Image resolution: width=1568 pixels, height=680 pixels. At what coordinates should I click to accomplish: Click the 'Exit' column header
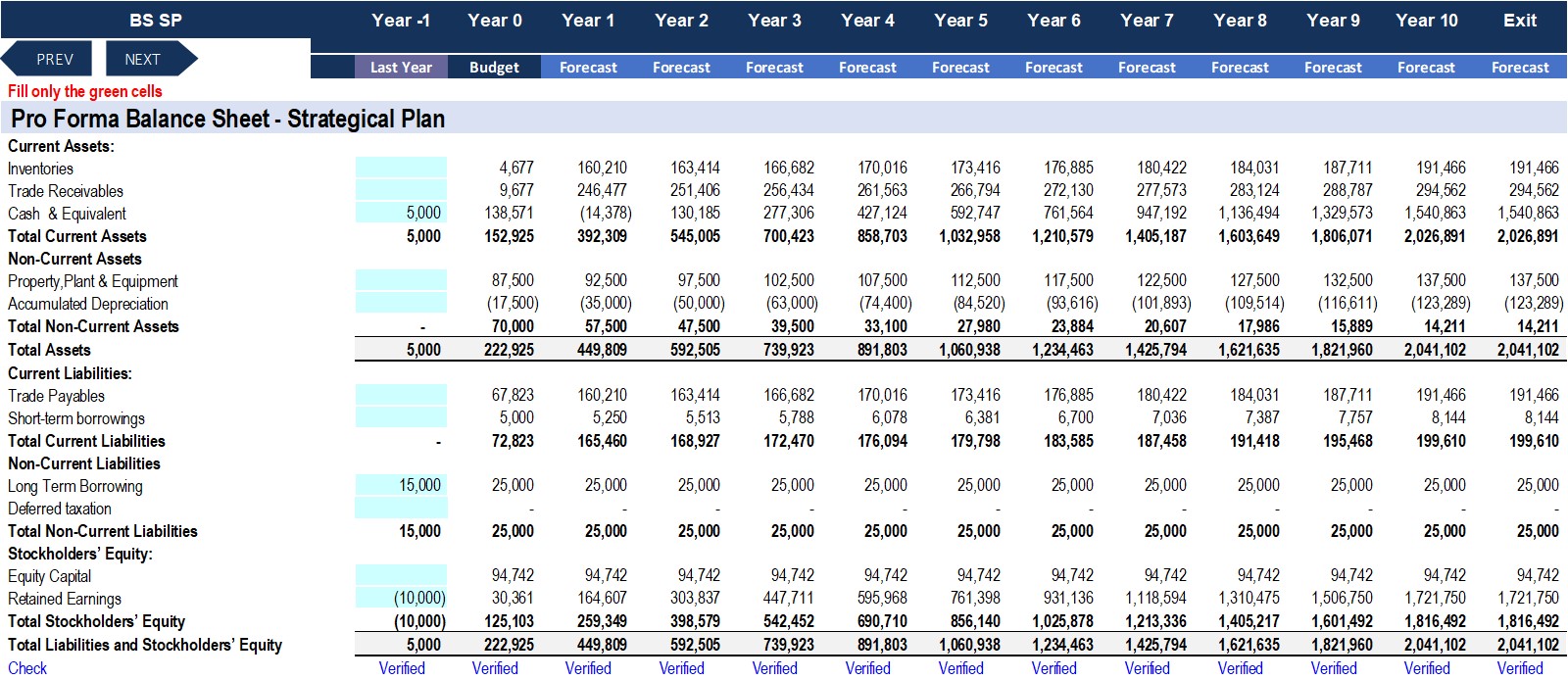tap(1520, 20)
